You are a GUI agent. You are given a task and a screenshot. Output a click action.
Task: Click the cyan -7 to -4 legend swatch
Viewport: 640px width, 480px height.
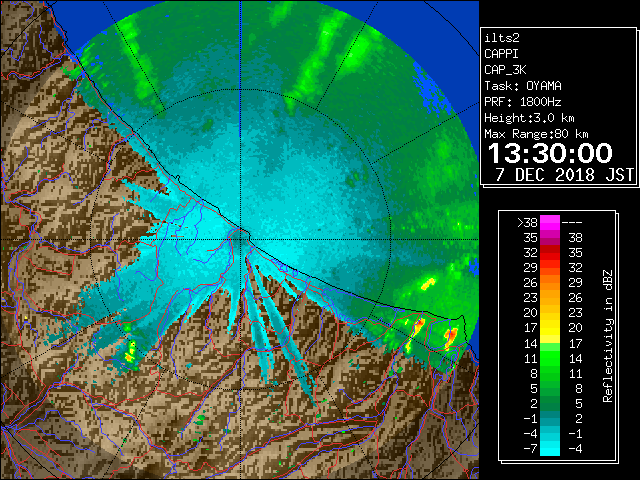pos(550,448)
